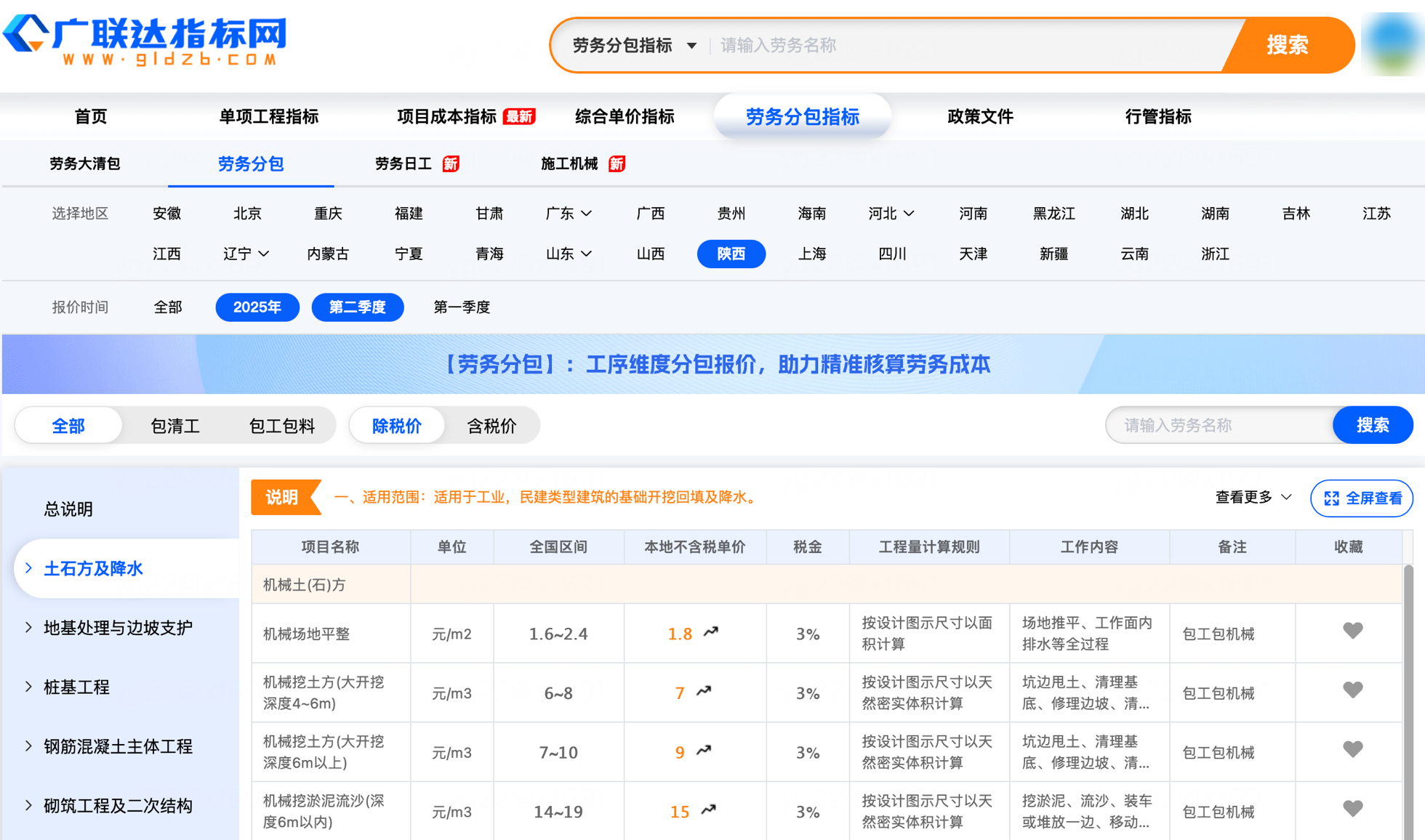Viewport: 1425px width, 840px height.
Task: Click trend arrow beside price 9
Action: pyautogui.click(x=704, y=751)
